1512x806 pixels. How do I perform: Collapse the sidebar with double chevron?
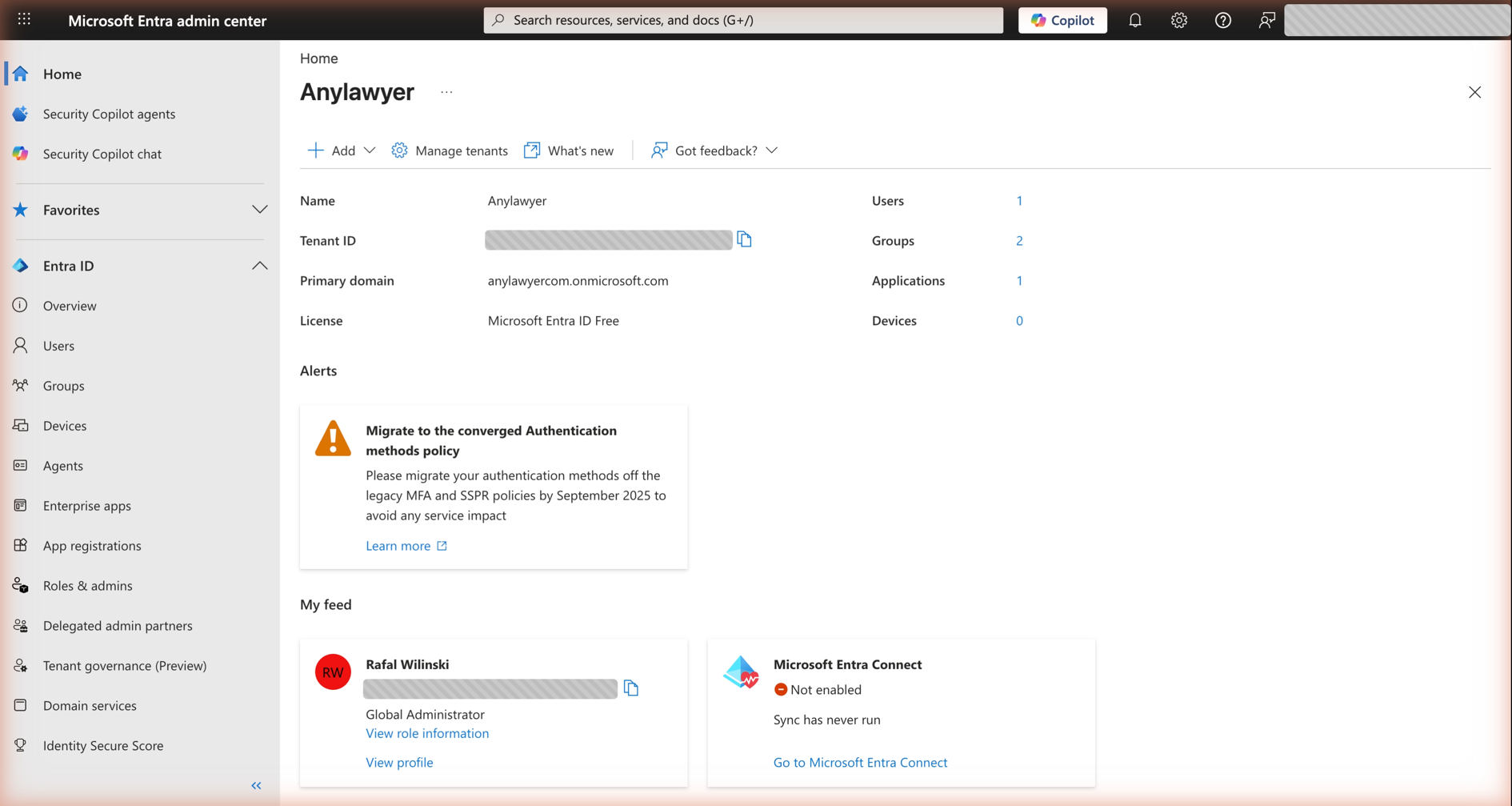coord(256,786)
